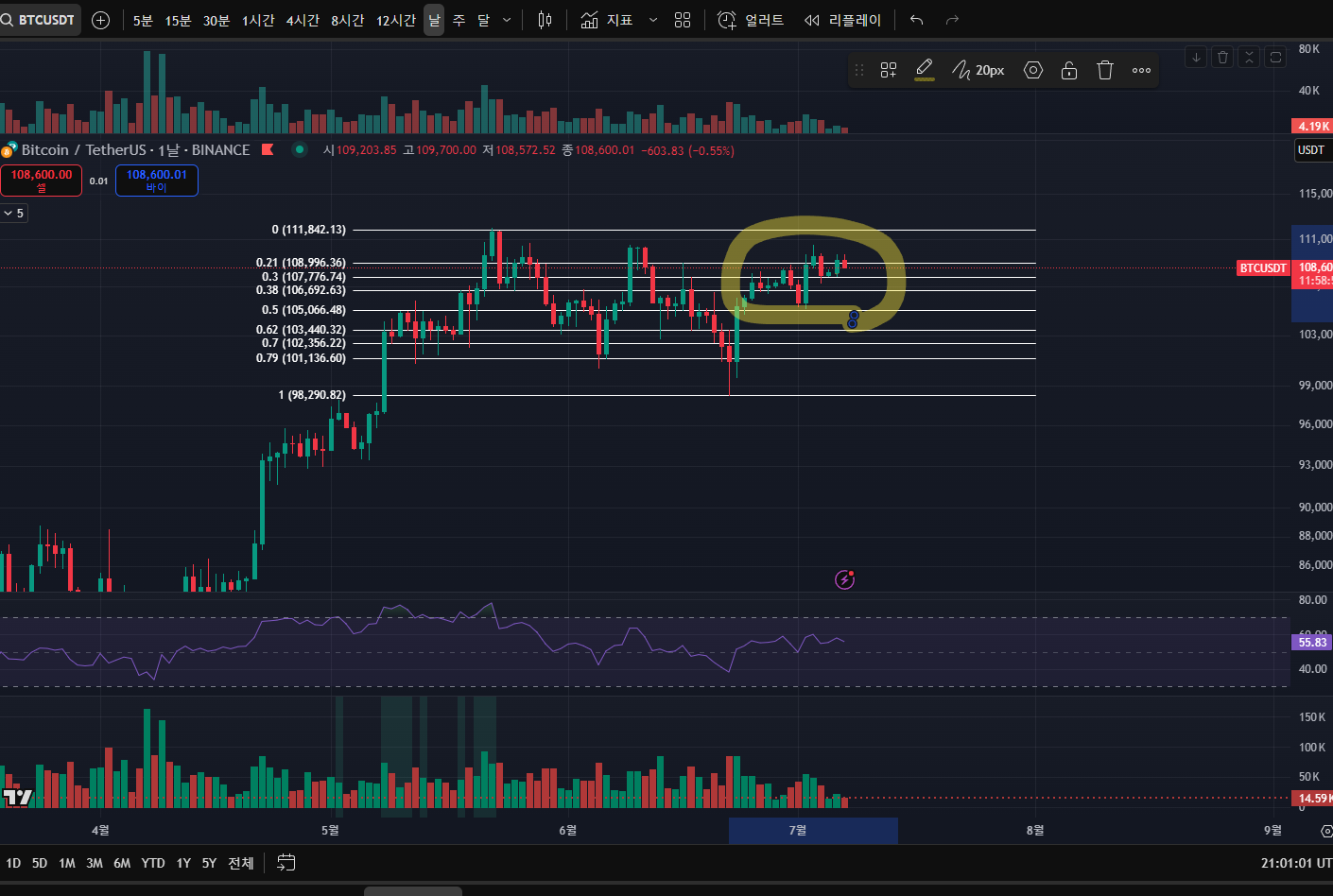Image resolution: width=1333 pixels, height=896 pixels.
Task: Redo the last chart action
Action: [952, 20]
